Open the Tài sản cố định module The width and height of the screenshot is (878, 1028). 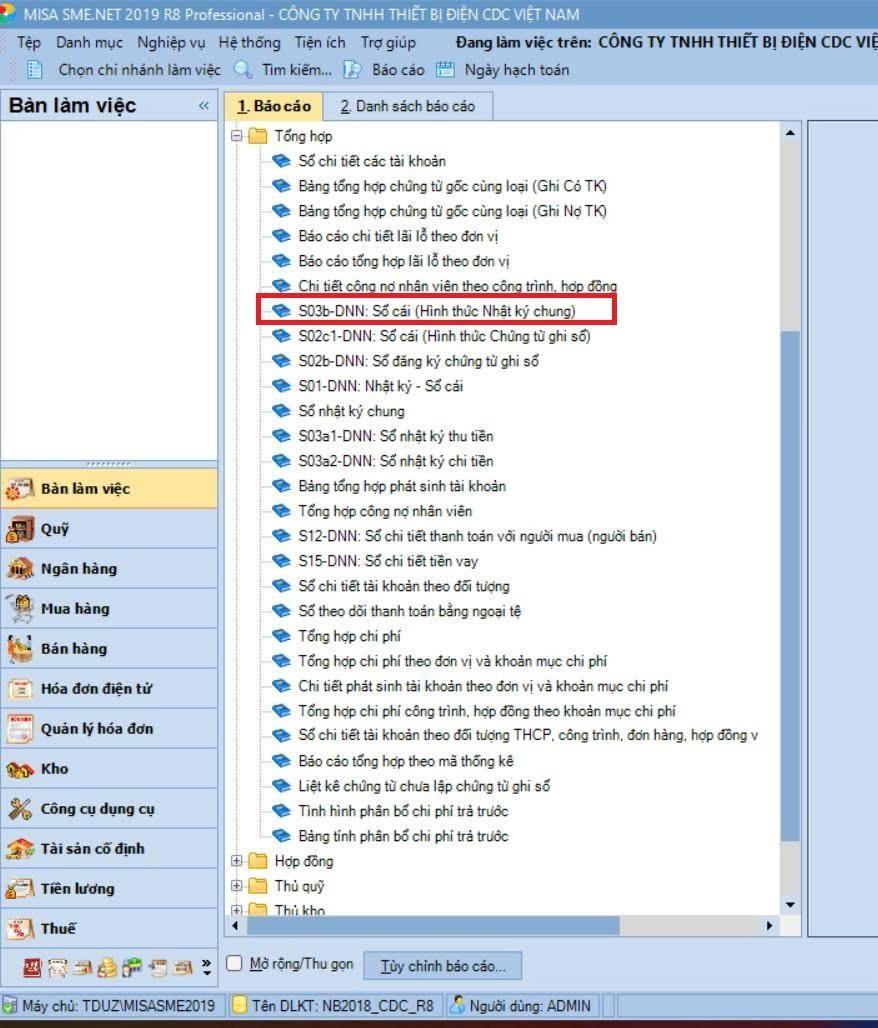[109, 849]
